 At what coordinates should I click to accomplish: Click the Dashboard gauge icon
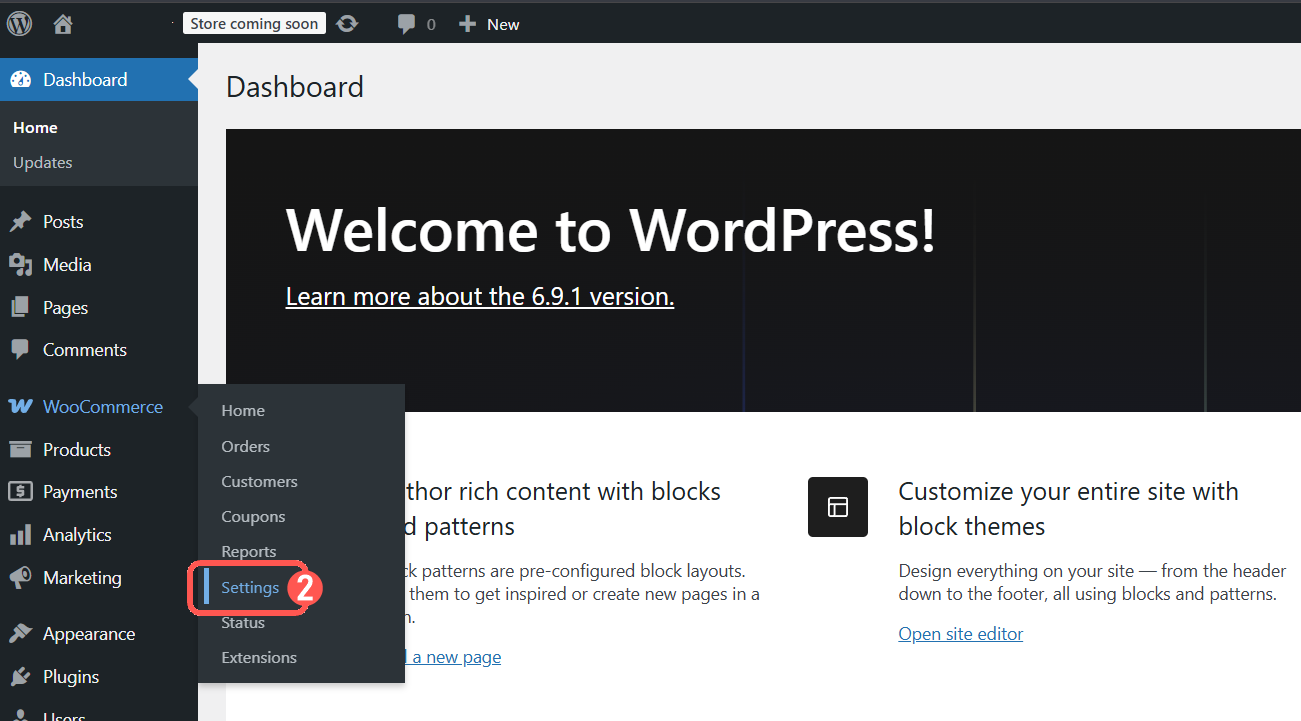21,80
